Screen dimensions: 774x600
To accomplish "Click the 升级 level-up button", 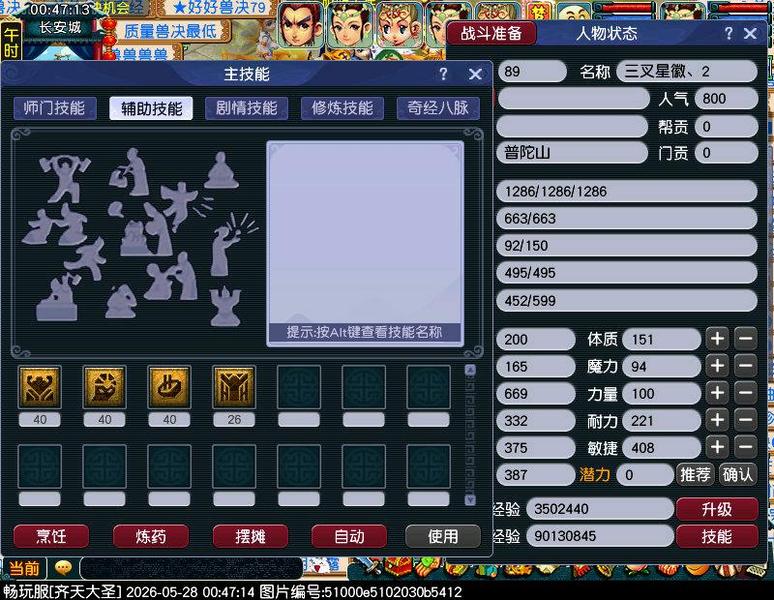I will [x=717, y=509].
